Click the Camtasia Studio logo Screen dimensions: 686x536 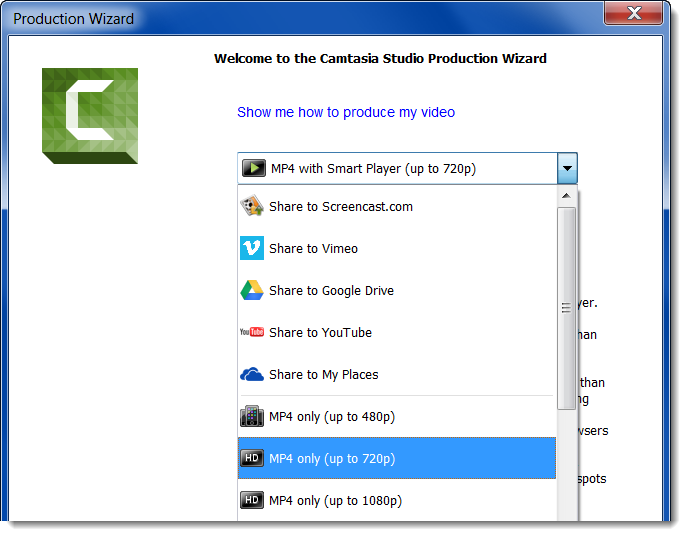coord(90,116)
